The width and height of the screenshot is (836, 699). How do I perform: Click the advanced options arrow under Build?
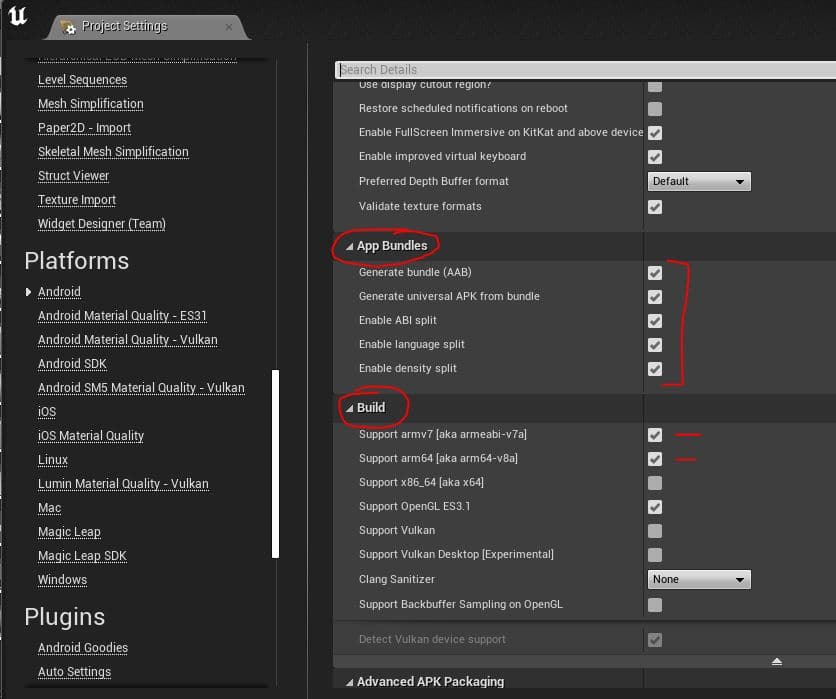(776, 662)
